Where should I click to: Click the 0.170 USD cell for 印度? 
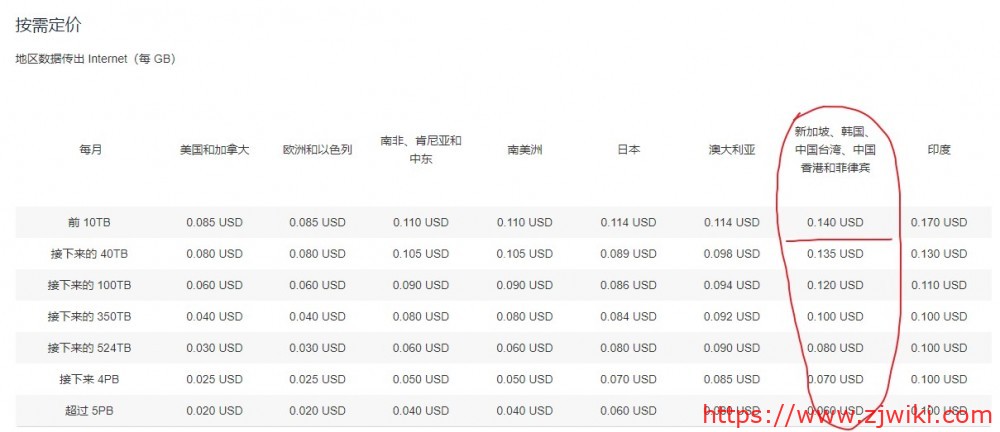point(939,223)
